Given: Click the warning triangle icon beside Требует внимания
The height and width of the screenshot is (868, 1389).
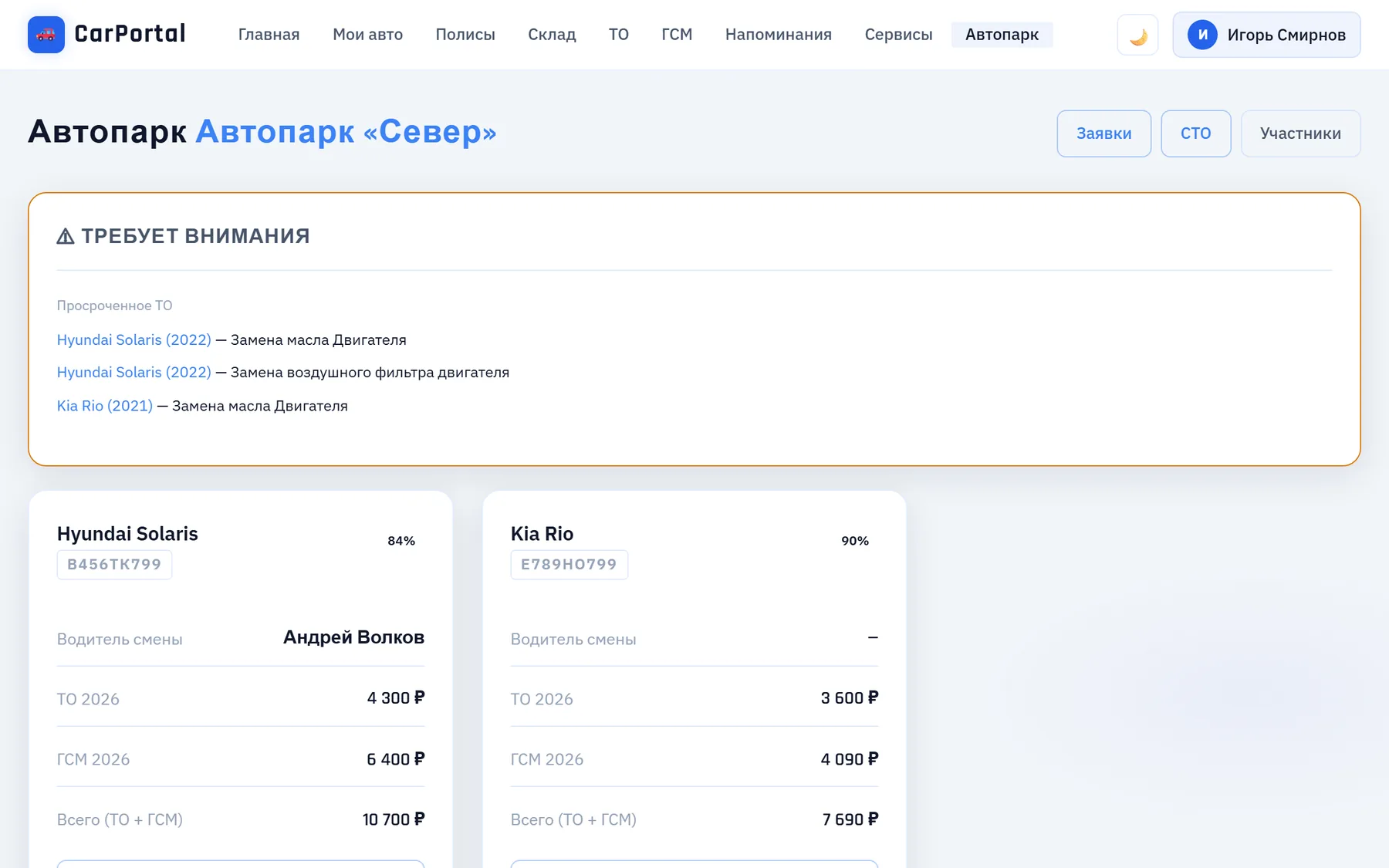Looking at the screenshot, I should [x=66, y=236].
